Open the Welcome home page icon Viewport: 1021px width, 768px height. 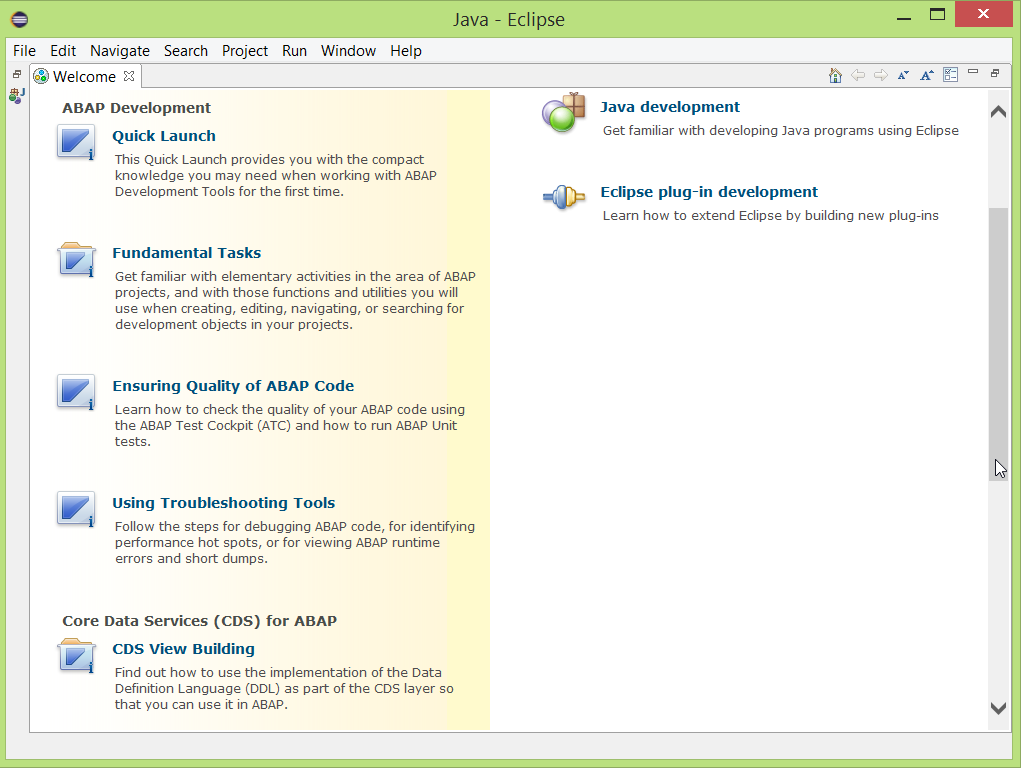point(835,74)
